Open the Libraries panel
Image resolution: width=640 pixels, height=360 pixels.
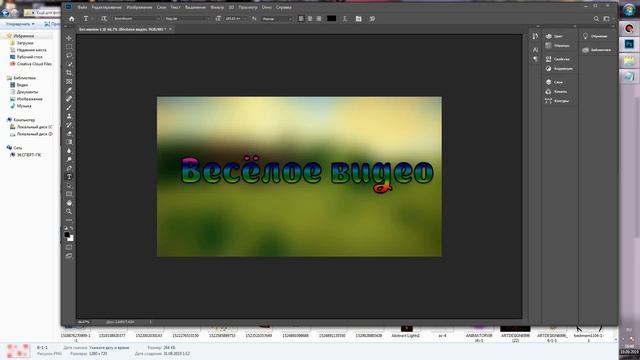point(596,50)
